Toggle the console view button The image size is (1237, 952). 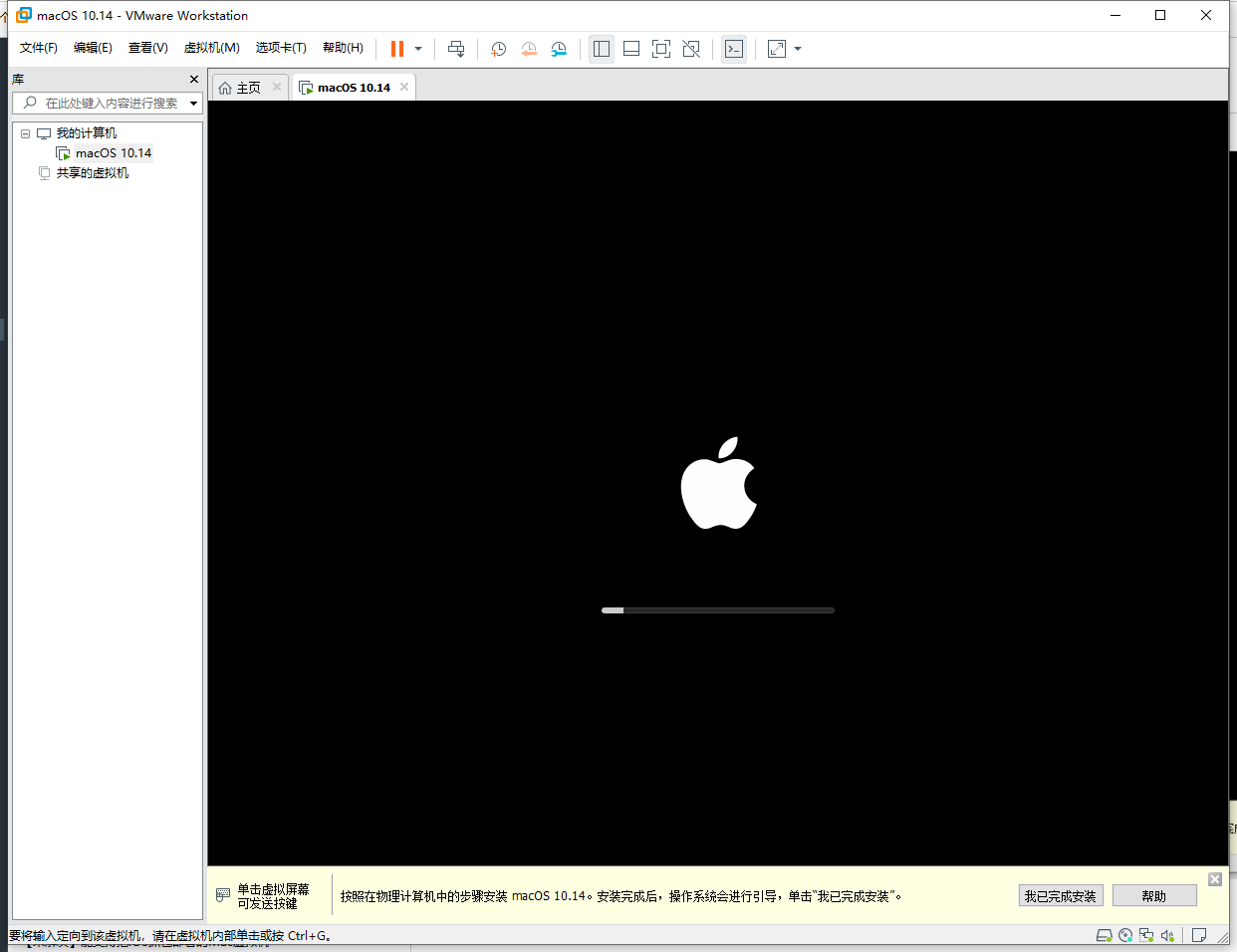click(x=734, y=49)
